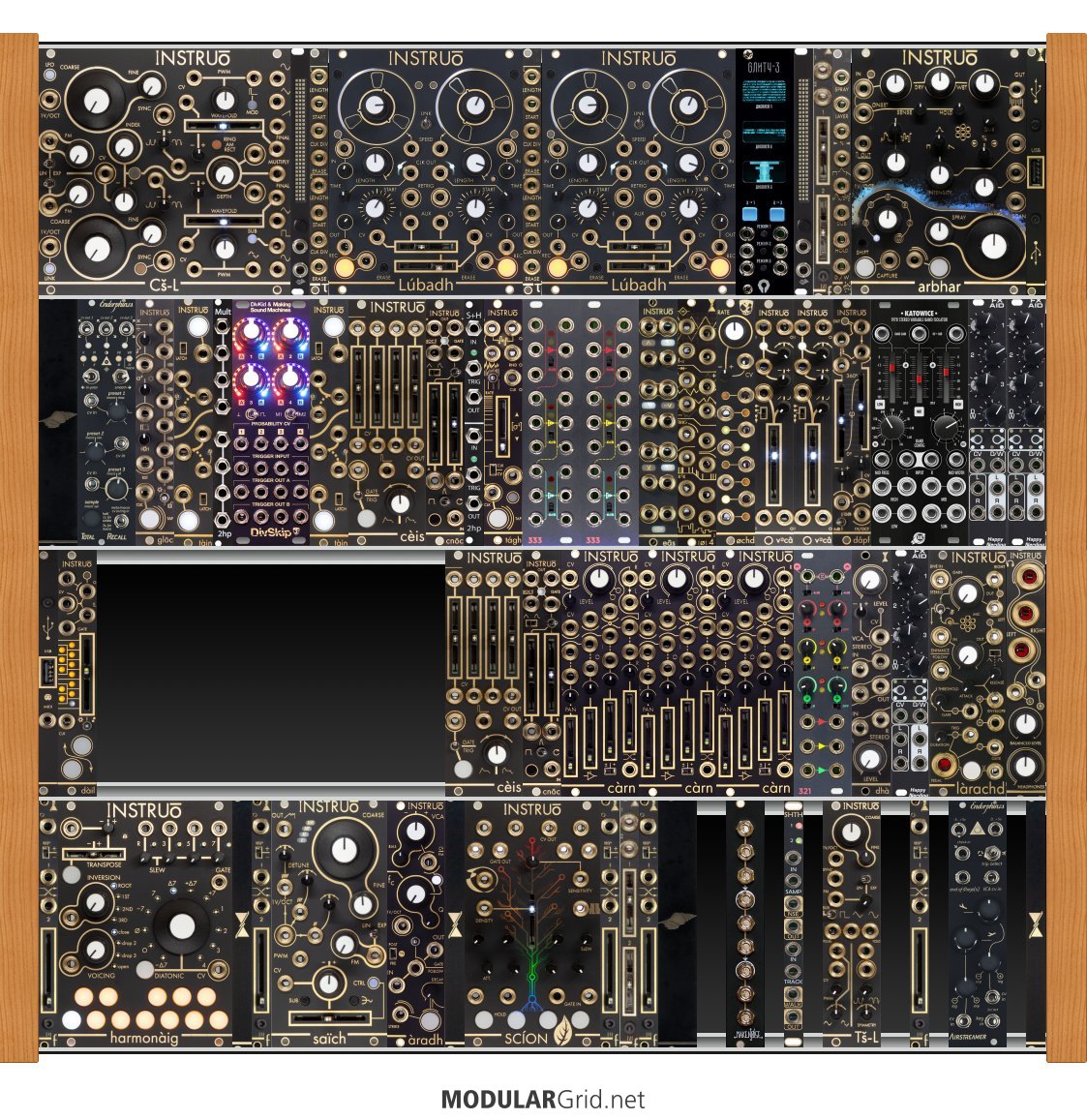The image size is (1087, 1120).
Task: Click the DivSkip logo on the module
Action: point(275,532)
